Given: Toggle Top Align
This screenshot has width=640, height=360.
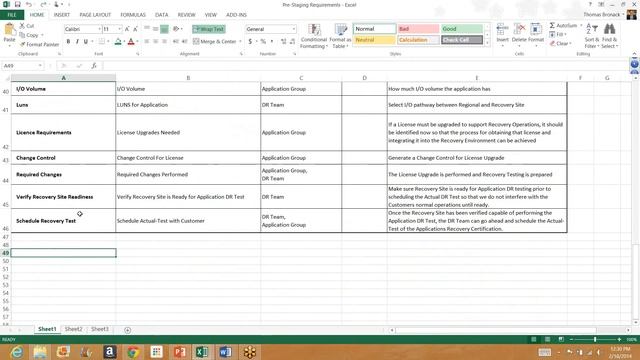Looking at the screenshot, I should click(147, 29).
